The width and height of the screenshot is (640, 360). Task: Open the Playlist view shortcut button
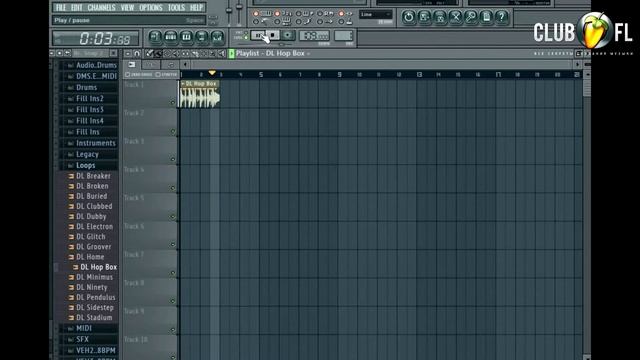[155, 37]
